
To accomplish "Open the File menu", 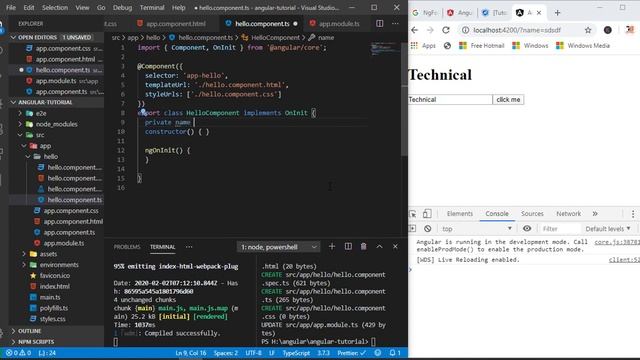I will tap(11, 7).
